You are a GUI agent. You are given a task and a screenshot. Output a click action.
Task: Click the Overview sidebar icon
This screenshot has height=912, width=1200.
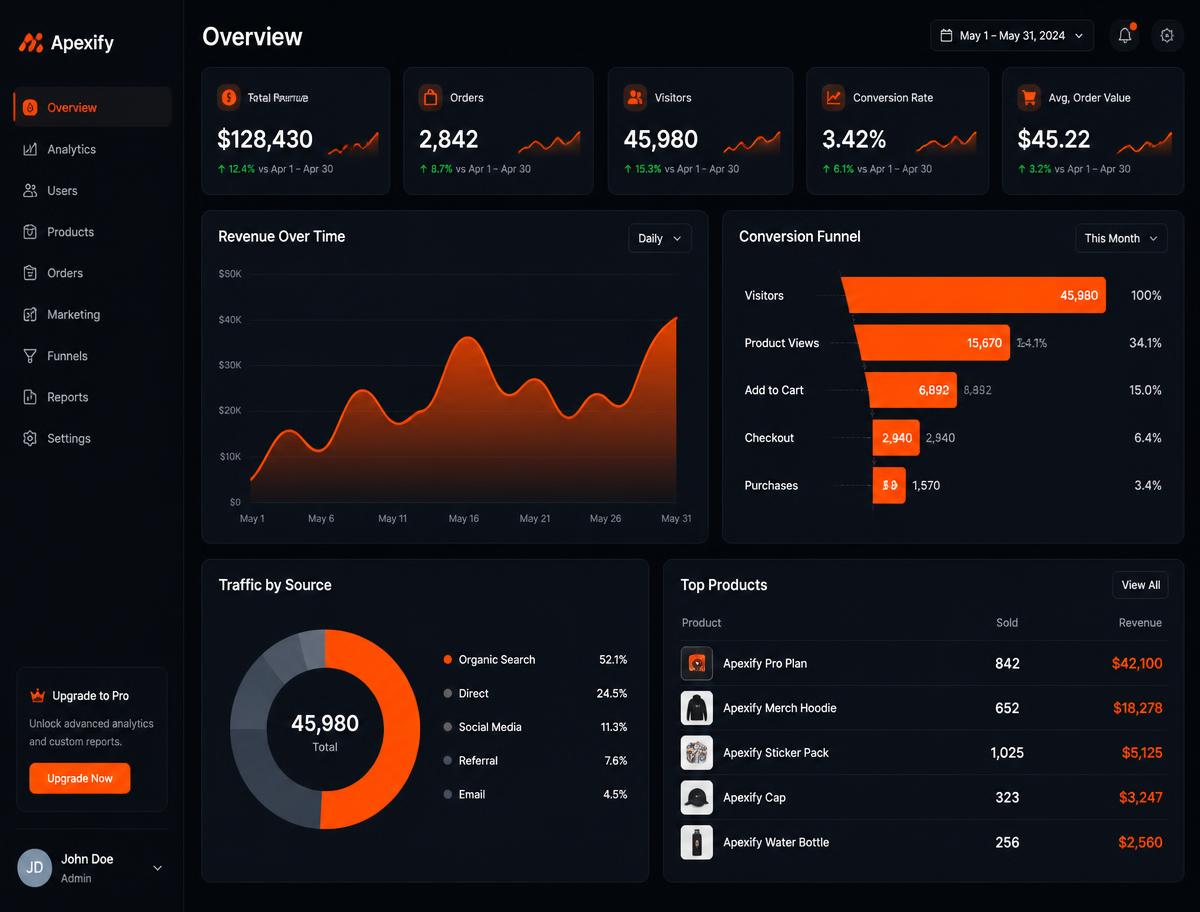click(30, 107)
